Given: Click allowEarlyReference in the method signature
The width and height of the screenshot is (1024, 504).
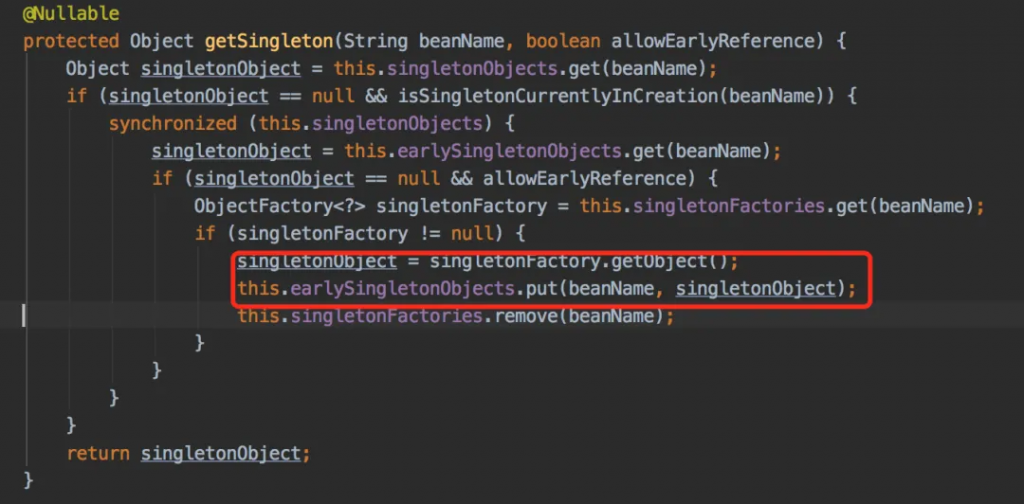Looking at the screenshot, I should [712, 41].
